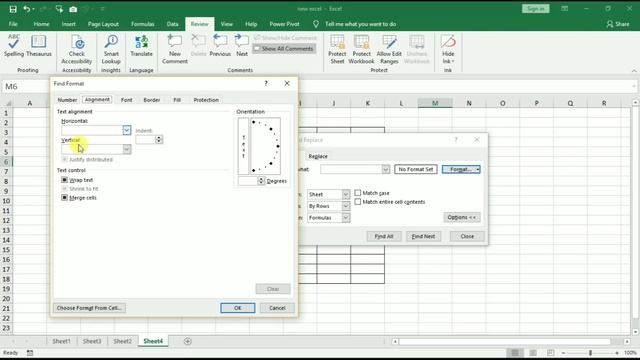Open Smart Lookup insights
The width and height of the screenshot is (640, 360).
click(x=111, y=49)
